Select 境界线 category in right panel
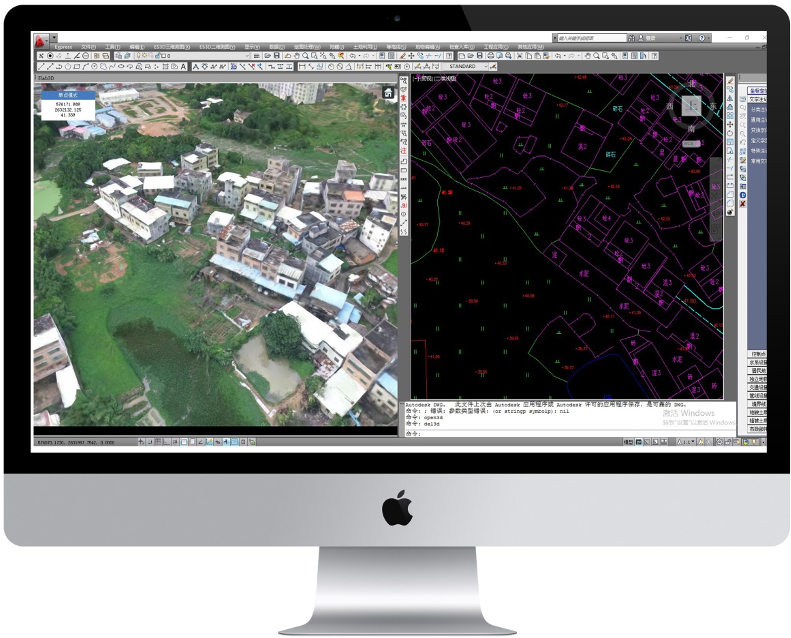 758,404
